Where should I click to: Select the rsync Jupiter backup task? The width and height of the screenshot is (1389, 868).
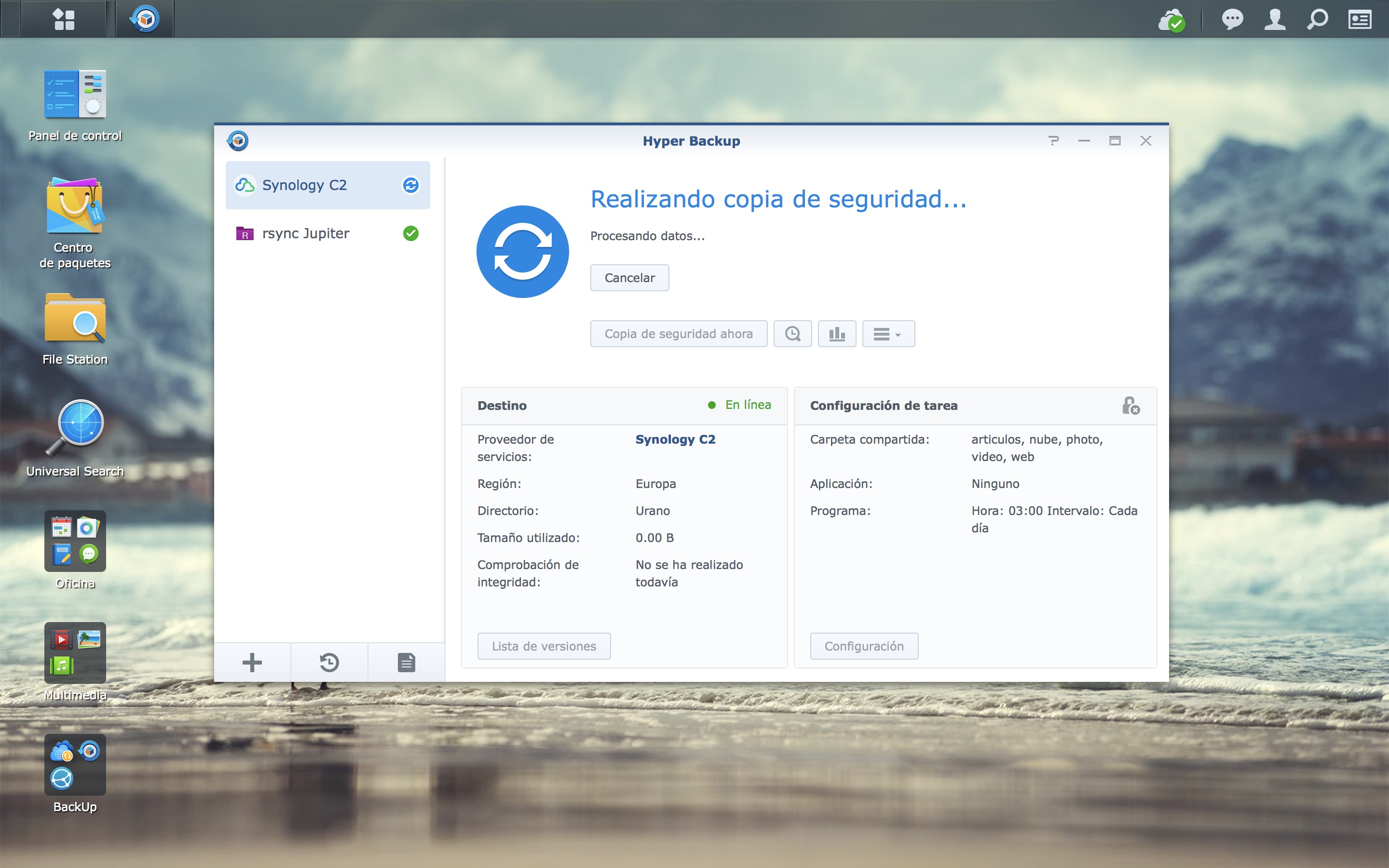[328, 233]
